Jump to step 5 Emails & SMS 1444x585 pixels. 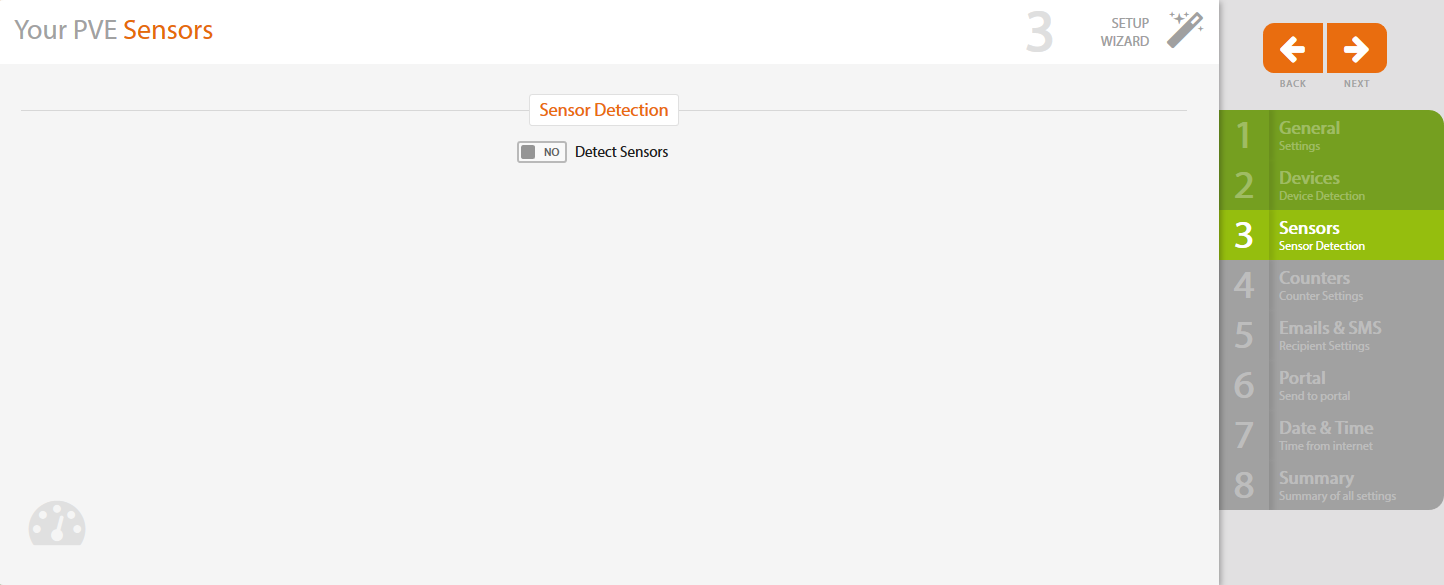(1329, 335)
